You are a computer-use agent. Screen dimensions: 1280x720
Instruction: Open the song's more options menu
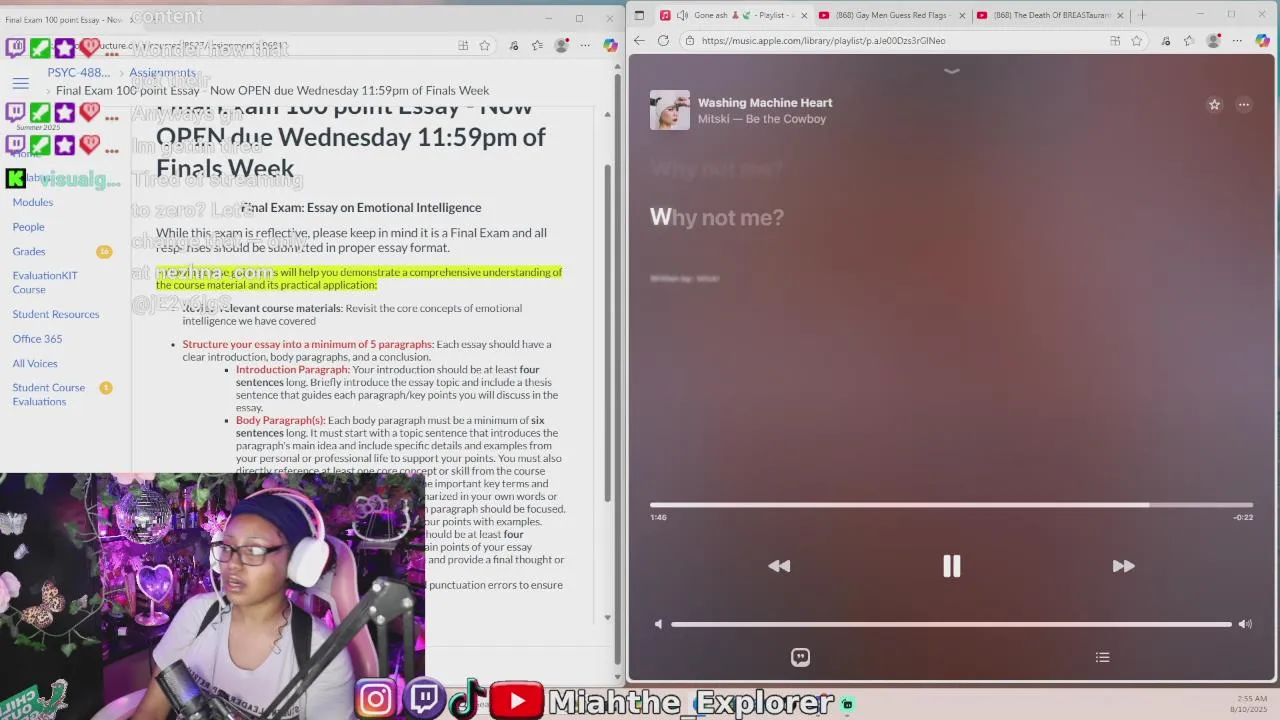pos(1243,104)
